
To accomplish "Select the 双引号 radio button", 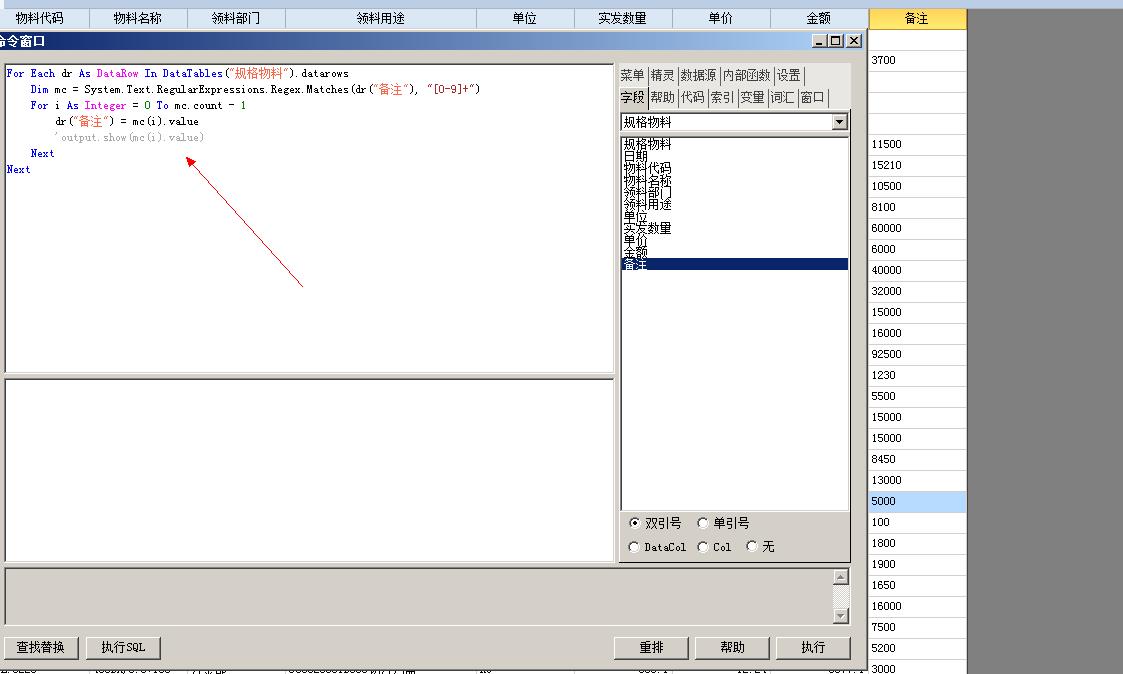I will pos(634,523).
